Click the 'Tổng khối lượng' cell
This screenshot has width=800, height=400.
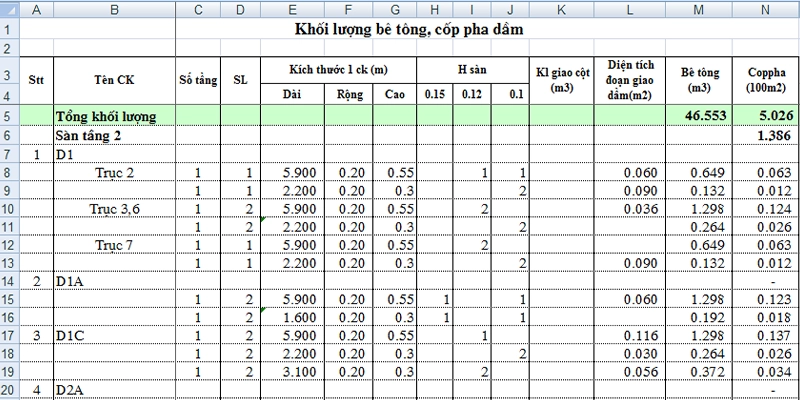point(114,117)
